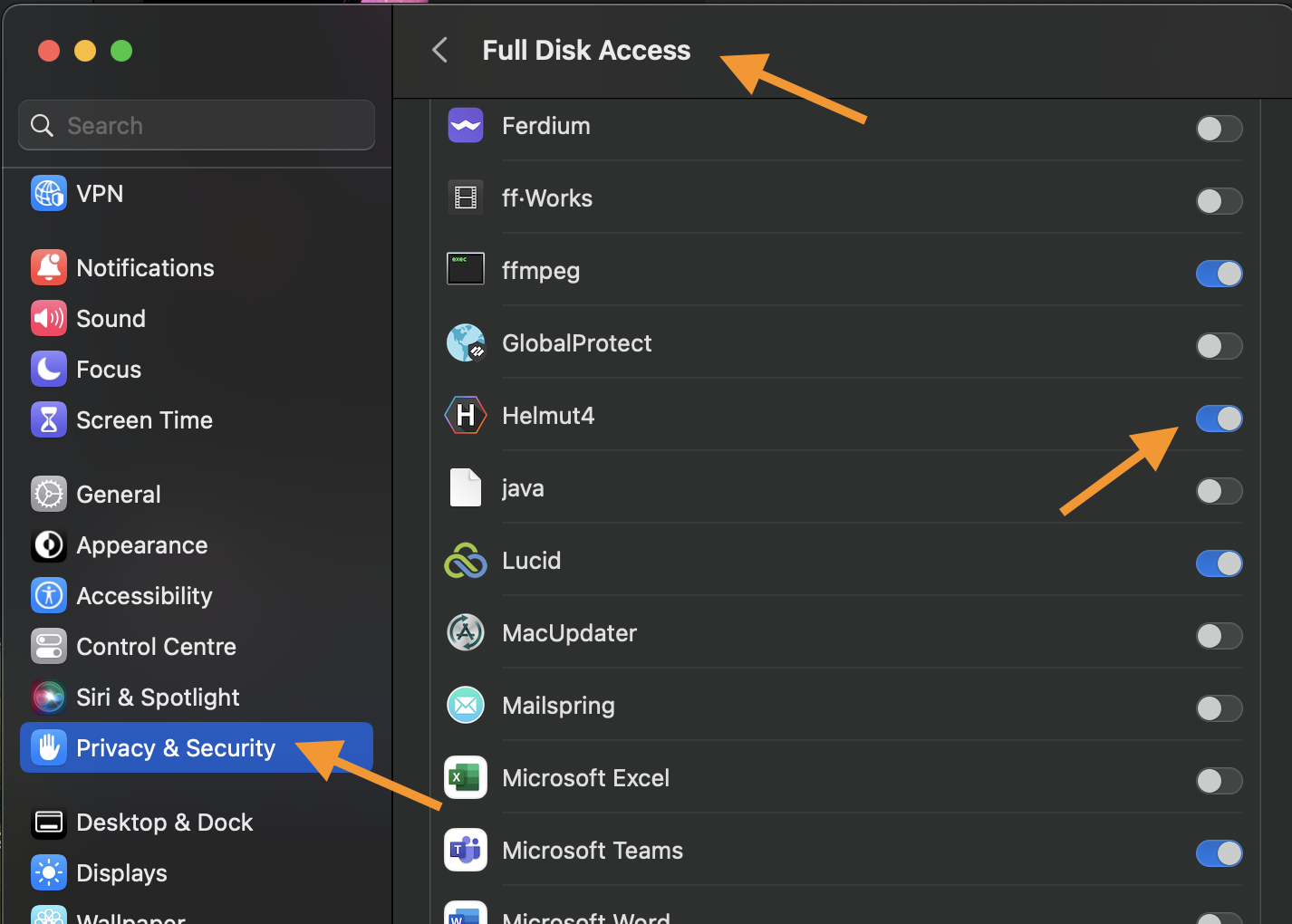Click the Ferdium app icon
Image resolution: width=1292 pixels, height=924 pixels.
click(466, 126)
